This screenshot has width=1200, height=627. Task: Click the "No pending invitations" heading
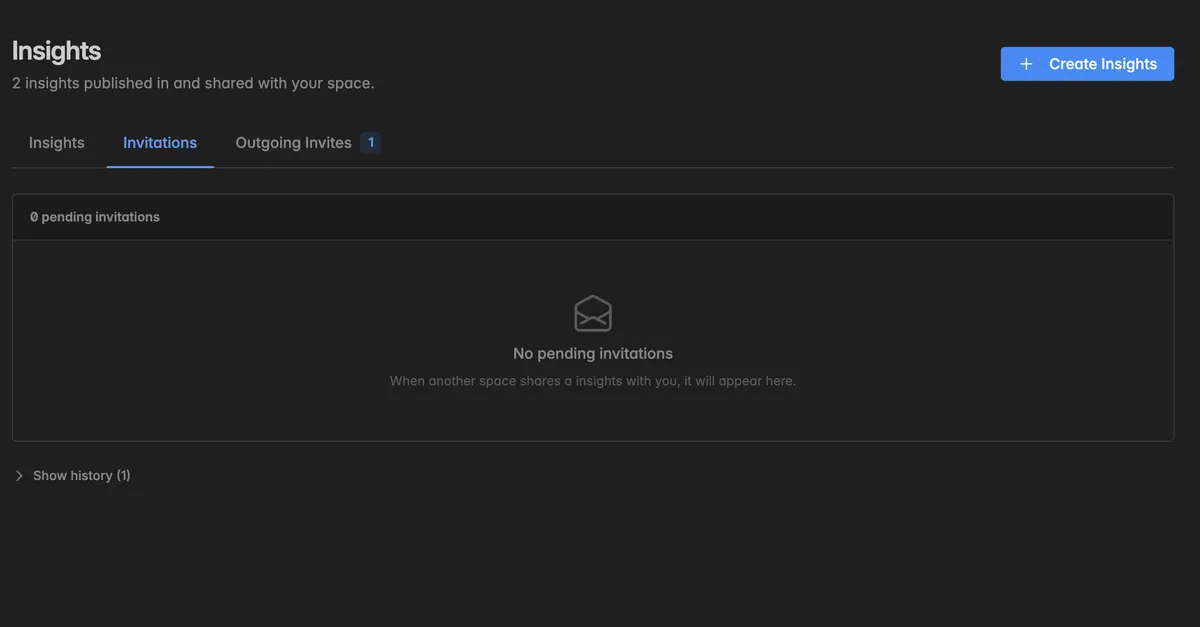coord(593,353)
